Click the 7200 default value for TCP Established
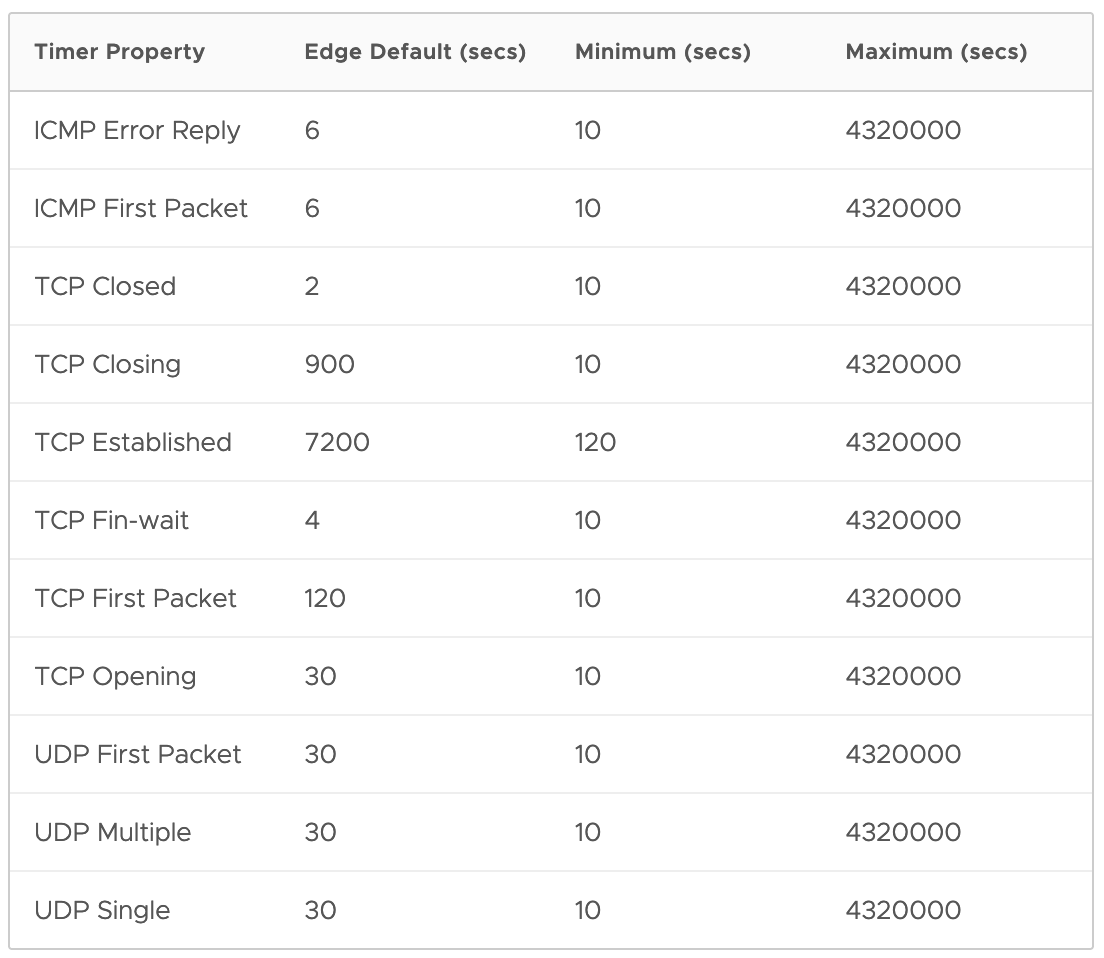 click(x=337, y=443)
